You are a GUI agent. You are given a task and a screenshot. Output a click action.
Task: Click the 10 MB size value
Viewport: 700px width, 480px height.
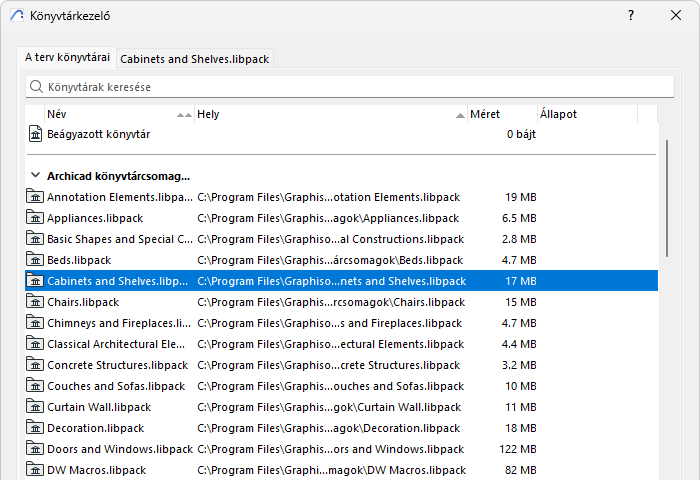point(521,386)
